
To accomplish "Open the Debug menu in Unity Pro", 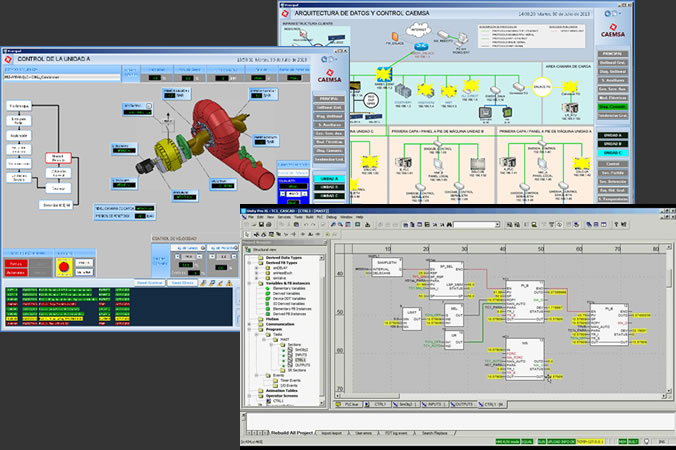I will click(331, 217).
